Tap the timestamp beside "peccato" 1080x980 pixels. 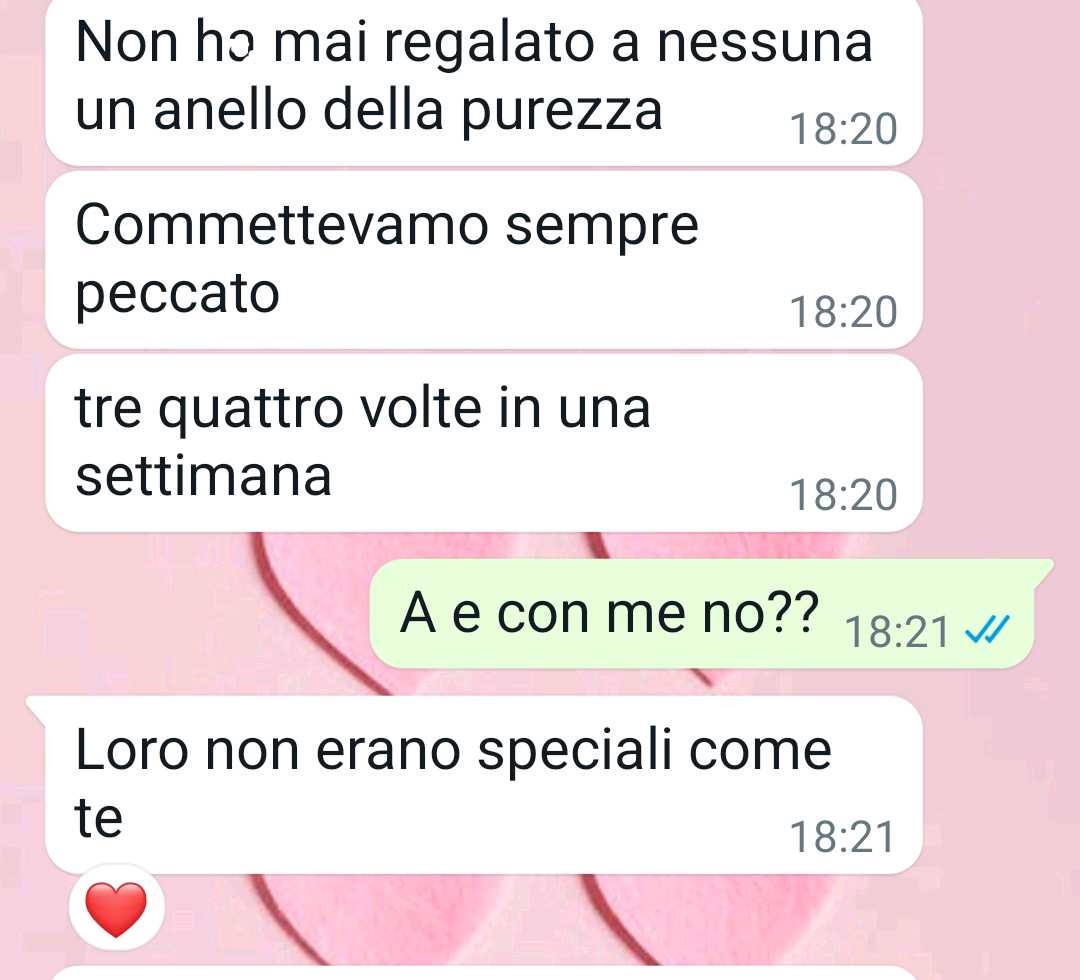(843, 312)
